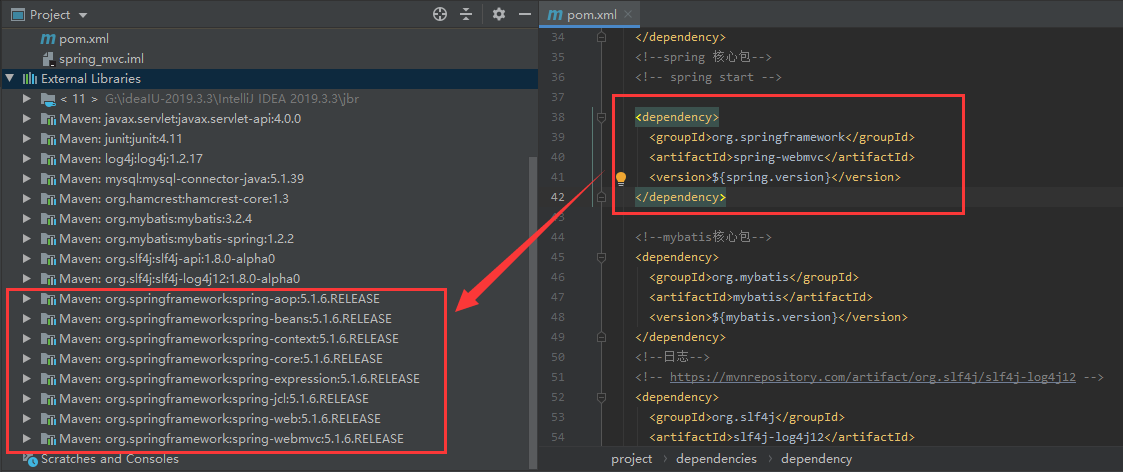
Task: Click fold end marker at line 42
Action: click(x=602, y=197)
